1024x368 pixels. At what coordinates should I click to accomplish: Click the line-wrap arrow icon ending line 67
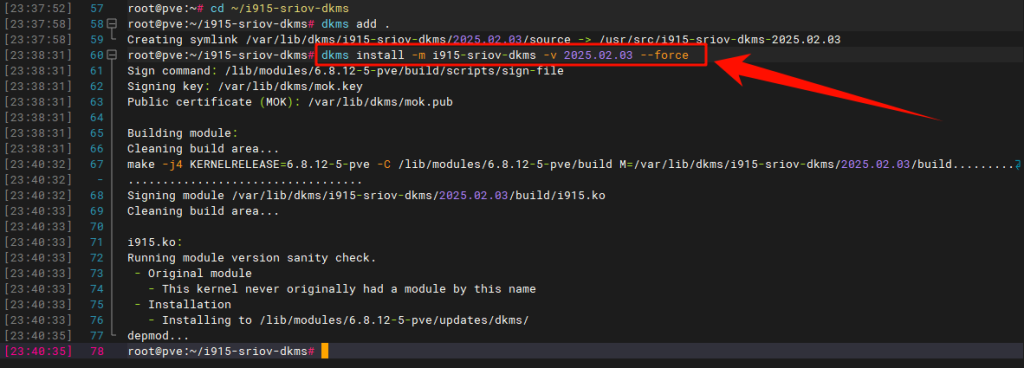click(x=1017, y=164)
